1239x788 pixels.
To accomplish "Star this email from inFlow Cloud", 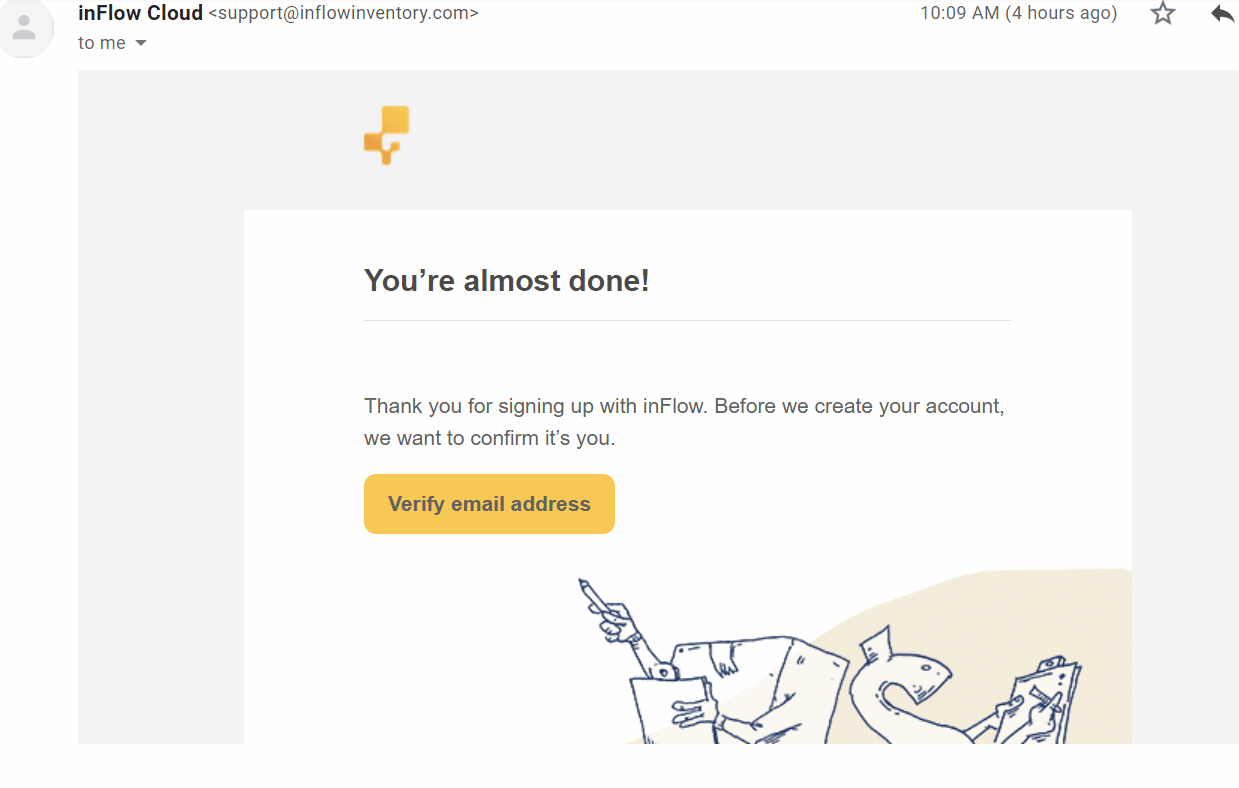I will [x=1162, y=14].
